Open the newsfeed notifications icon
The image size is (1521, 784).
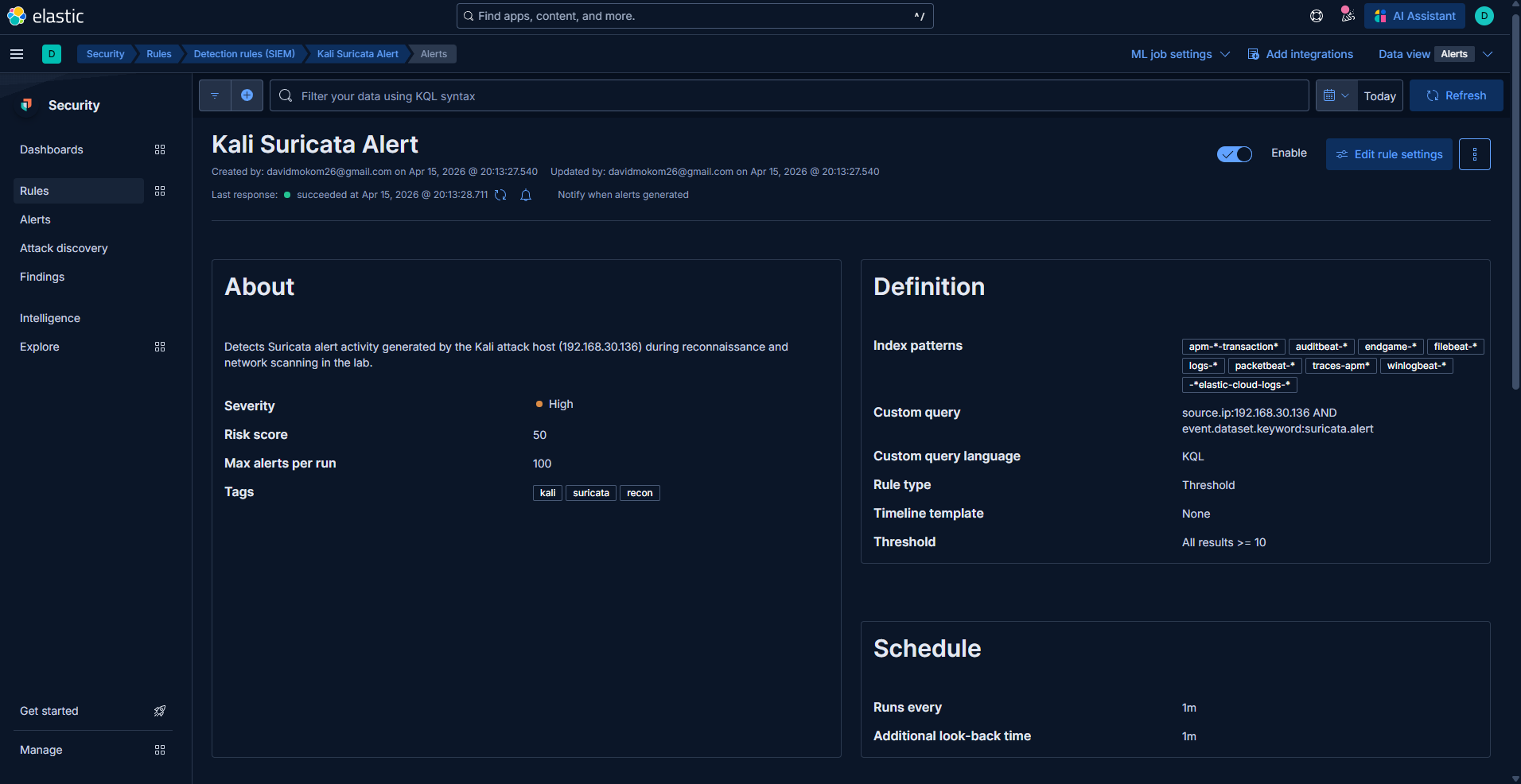pos(1348,15)
